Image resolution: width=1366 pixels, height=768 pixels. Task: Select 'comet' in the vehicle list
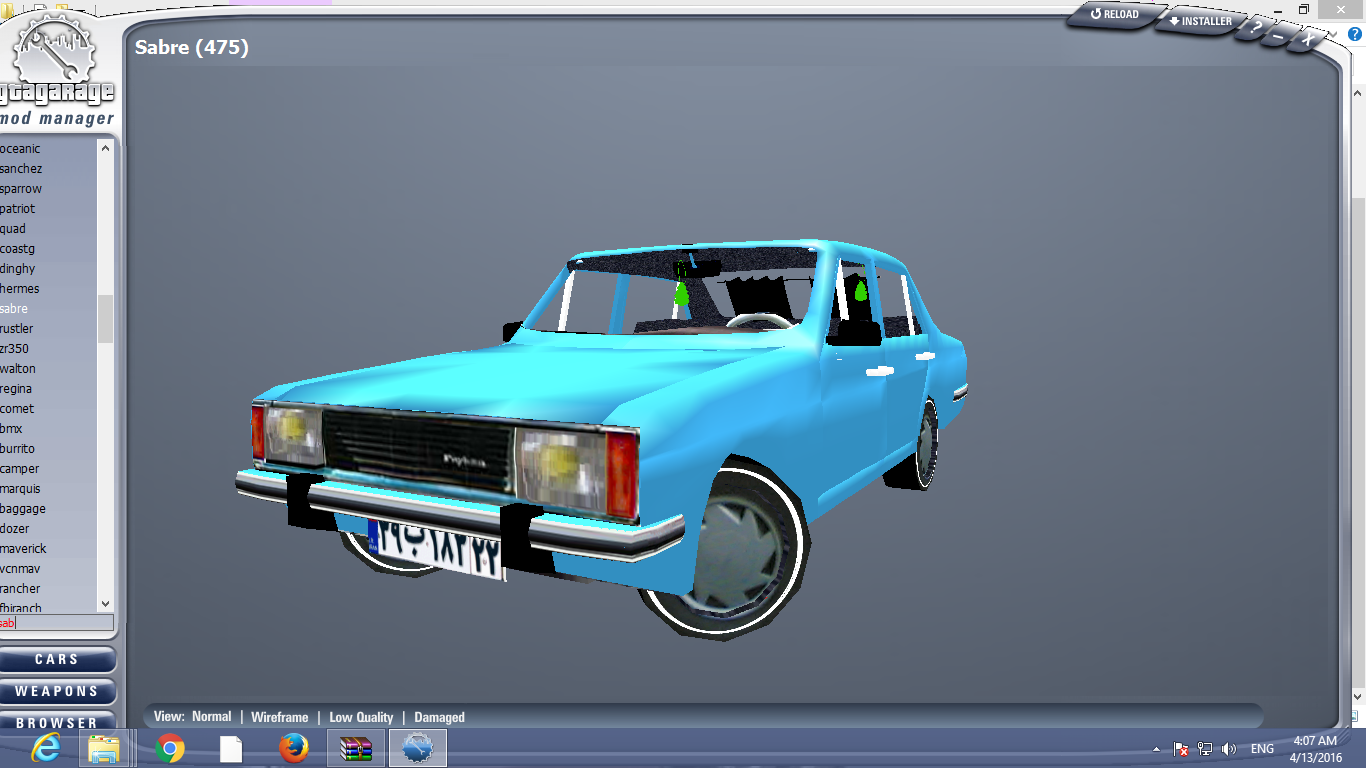point(17,409)
